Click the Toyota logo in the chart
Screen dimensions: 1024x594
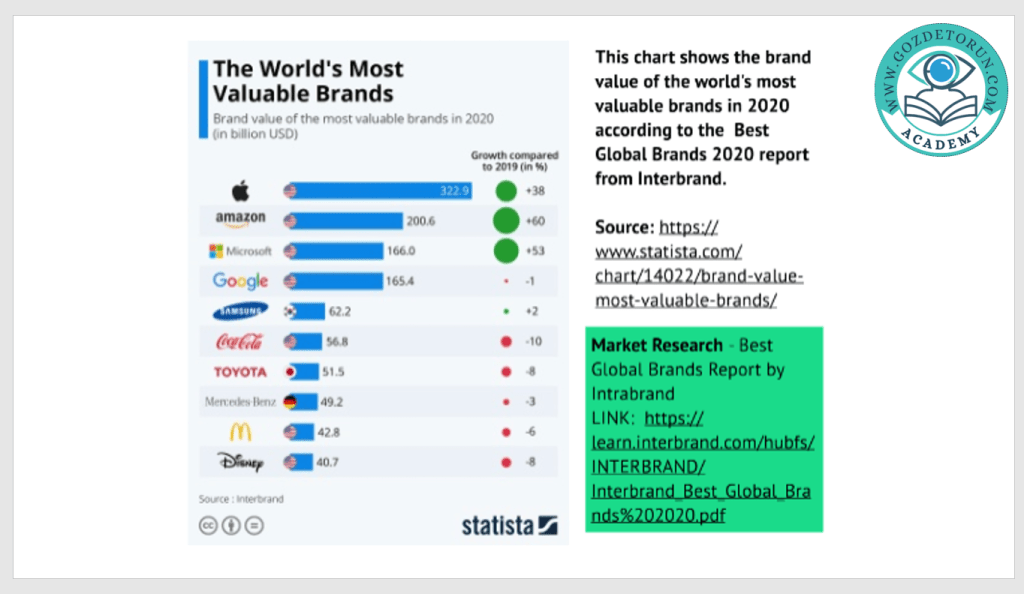240,372
